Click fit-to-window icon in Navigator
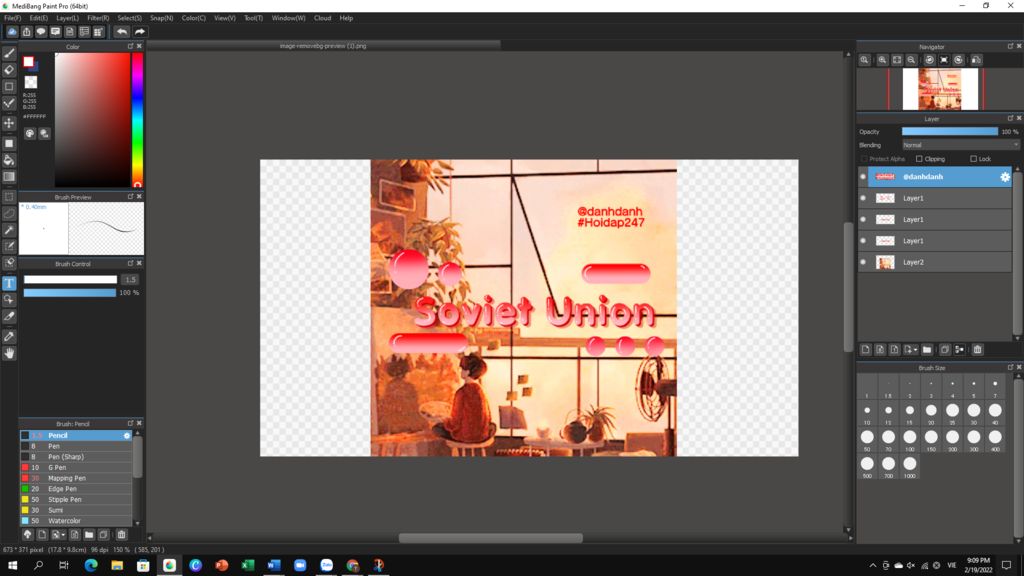The height and width of the screenshot is (576, 1024). pyautogui.click(x=897, y=59)
